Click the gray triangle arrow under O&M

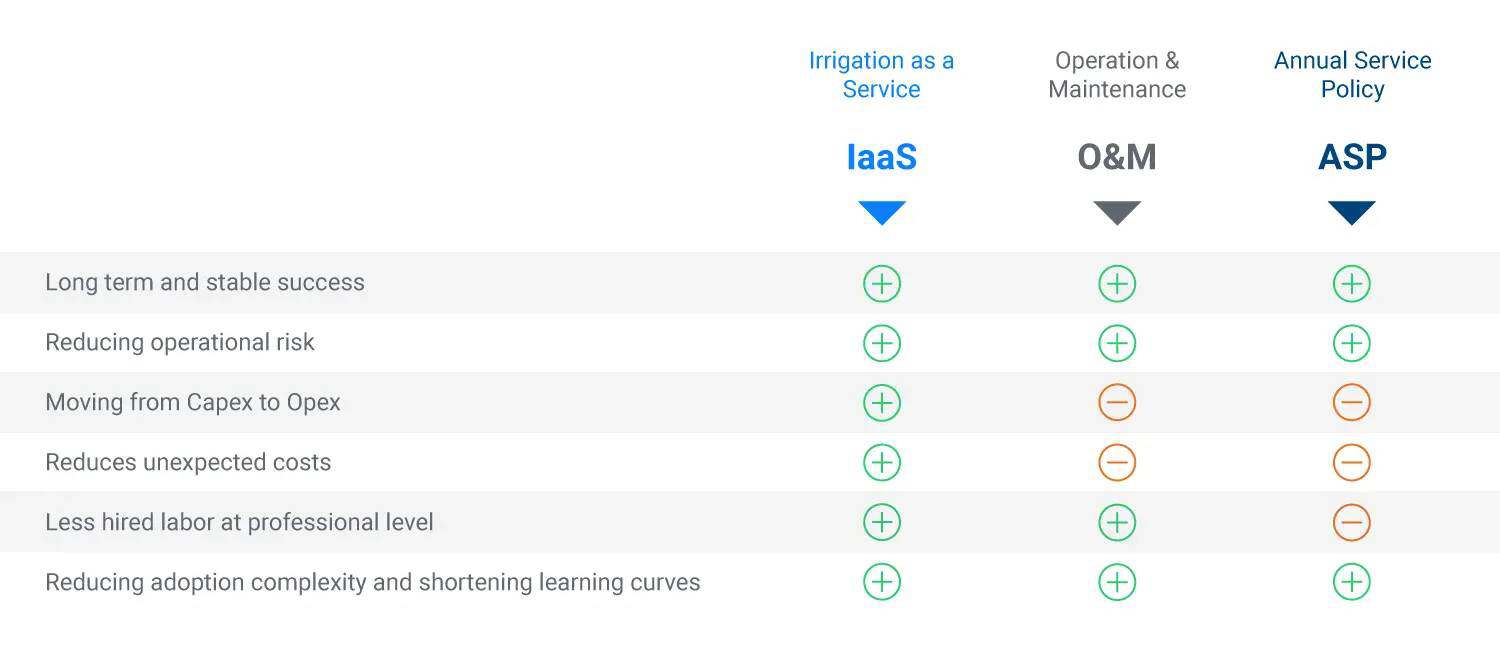(1117, 212)
